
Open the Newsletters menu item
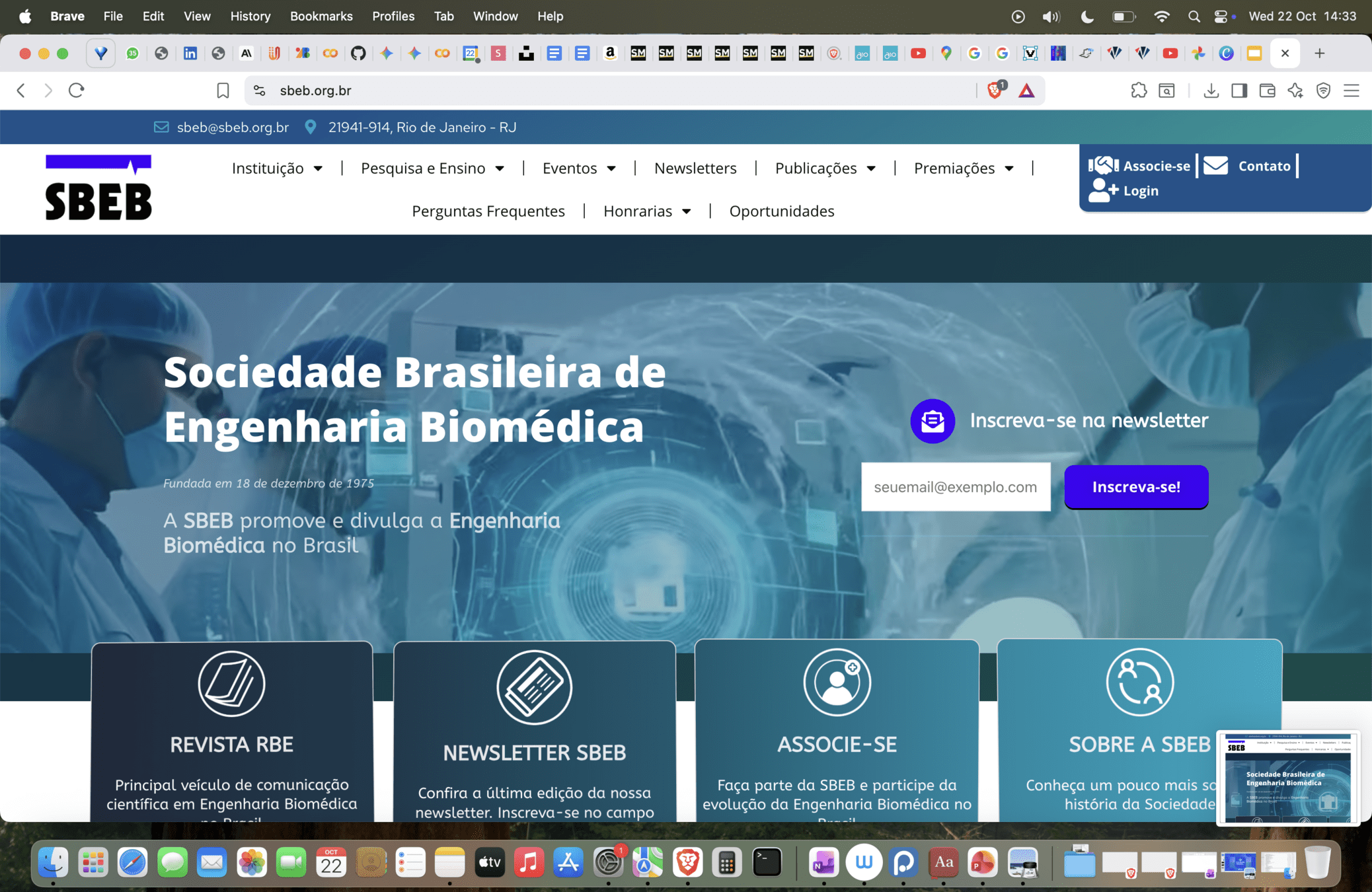point(695,168)
